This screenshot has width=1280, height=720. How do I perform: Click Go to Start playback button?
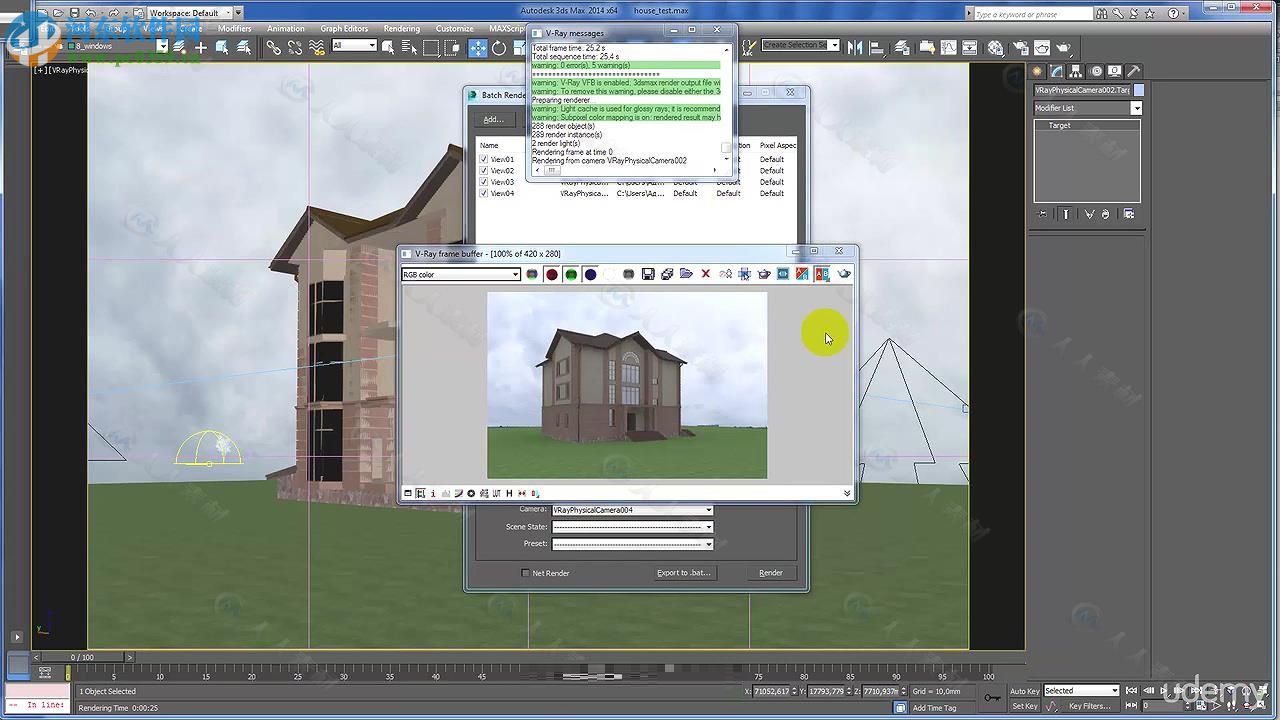click(x=1131, y=690)
